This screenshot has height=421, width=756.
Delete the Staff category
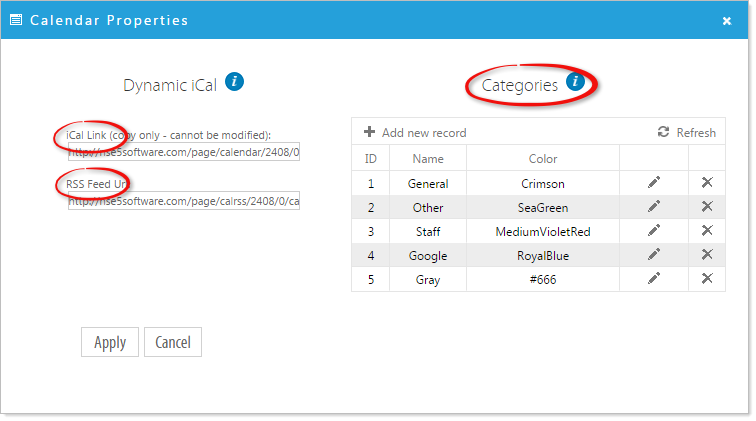click(707, 231)
